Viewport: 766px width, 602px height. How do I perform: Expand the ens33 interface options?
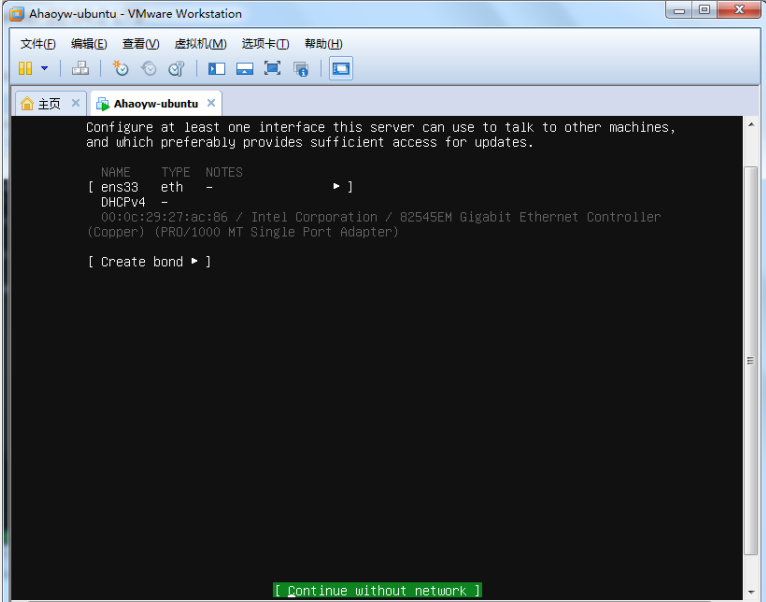coord(220,187)
